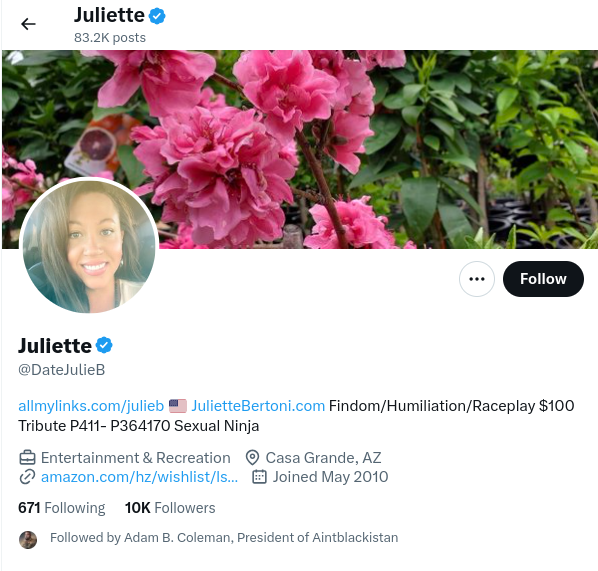Click the briefcase category icon
This screenshot has height=571, width=598.
[27, 457]
